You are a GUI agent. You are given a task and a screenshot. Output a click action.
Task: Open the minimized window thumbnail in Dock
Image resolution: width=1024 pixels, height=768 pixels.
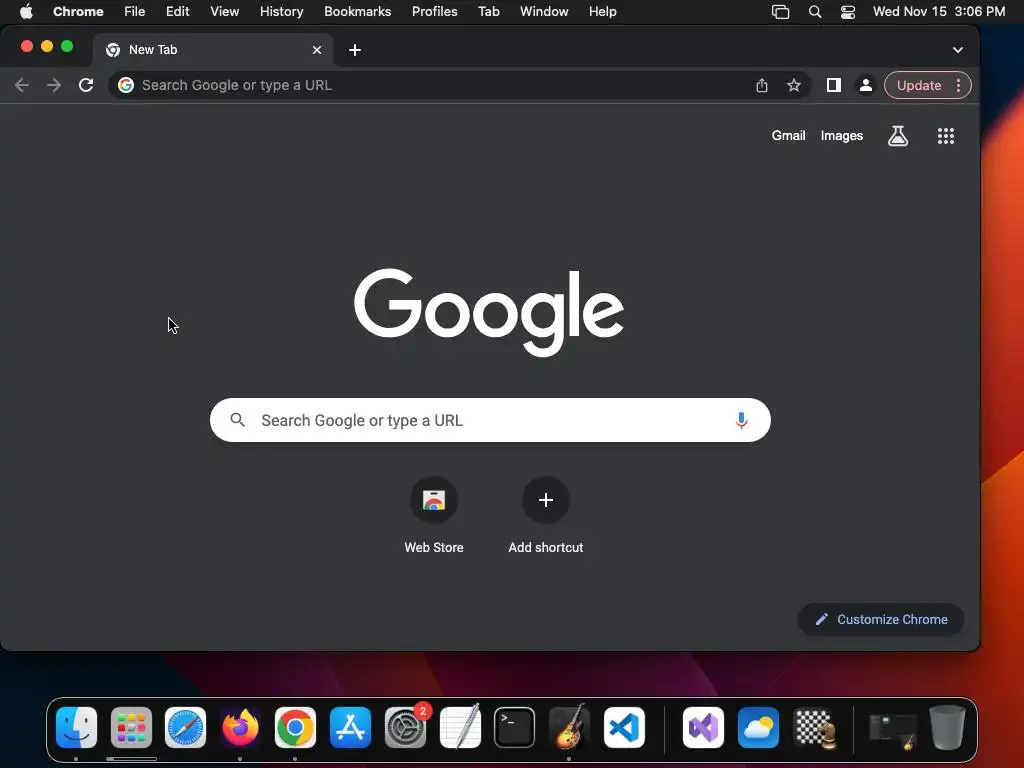click(893, 730)
